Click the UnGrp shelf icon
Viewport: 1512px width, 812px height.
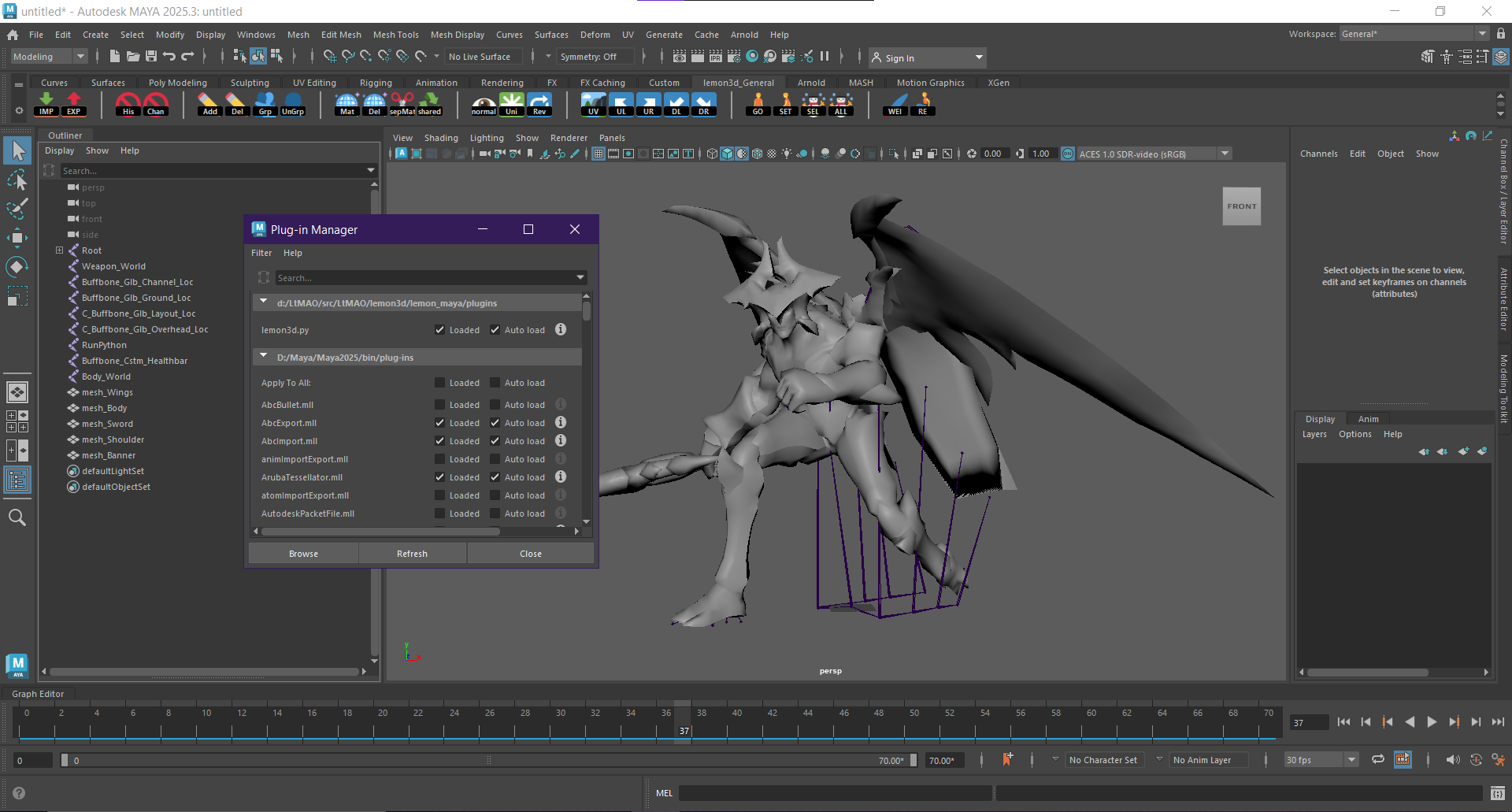pyautogui.click(x=293, y=104)
